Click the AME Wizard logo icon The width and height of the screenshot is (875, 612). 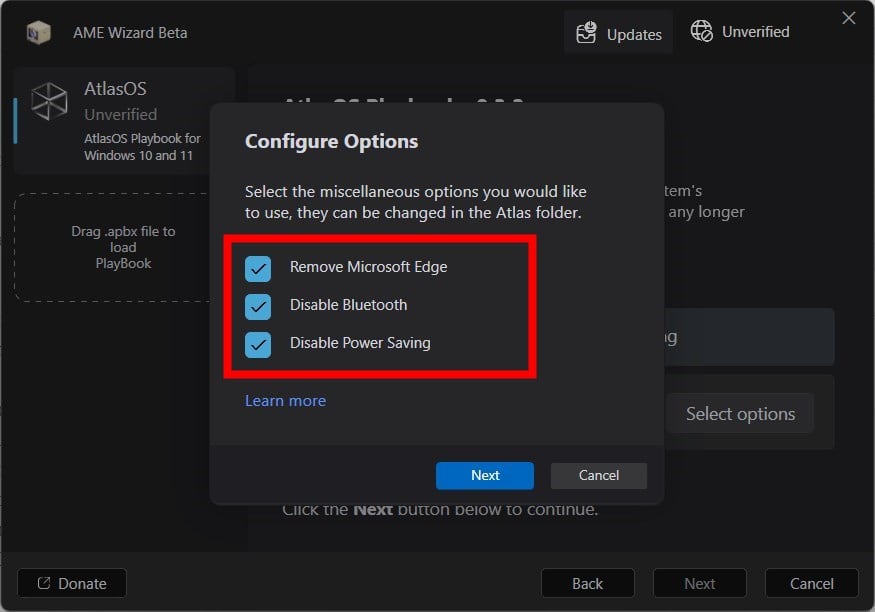tap(38, 32)
